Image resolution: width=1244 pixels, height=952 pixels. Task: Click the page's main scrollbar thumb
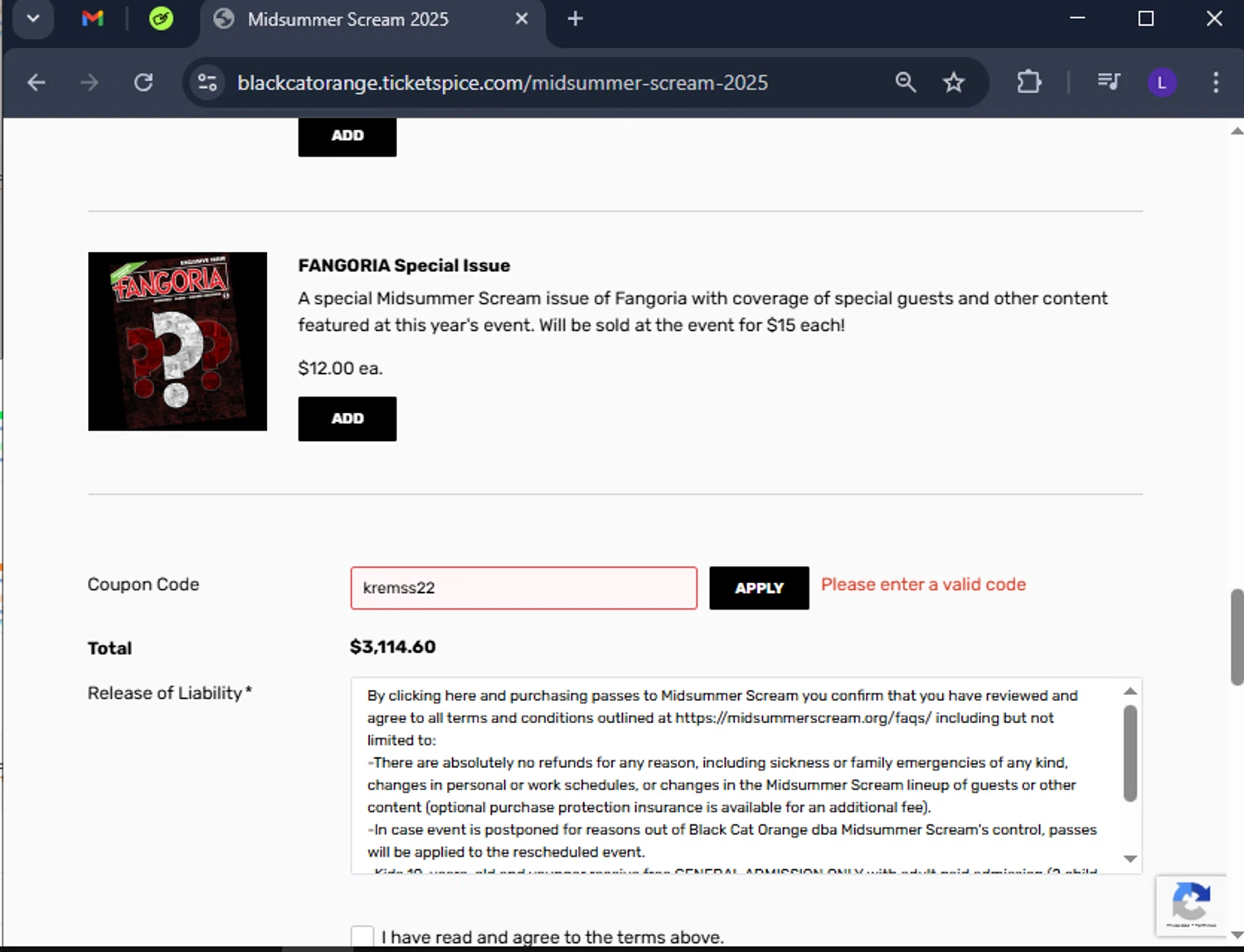tap(1237, 637)
